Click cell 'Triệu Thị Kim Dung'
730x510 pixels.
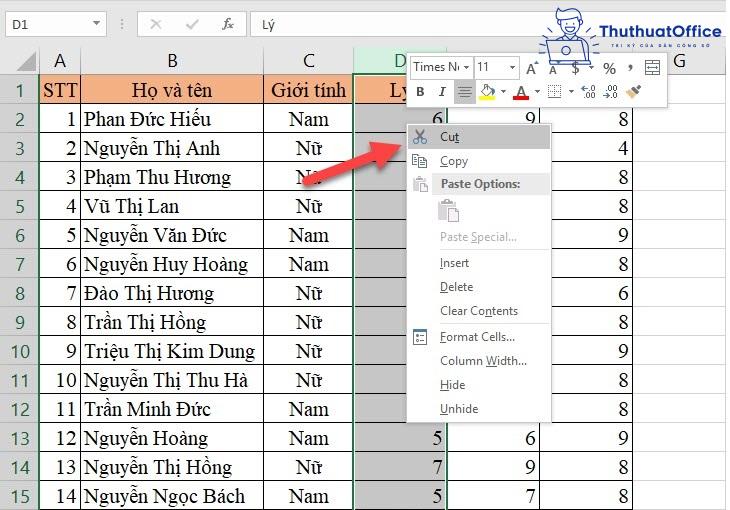(x=172, y=351)
